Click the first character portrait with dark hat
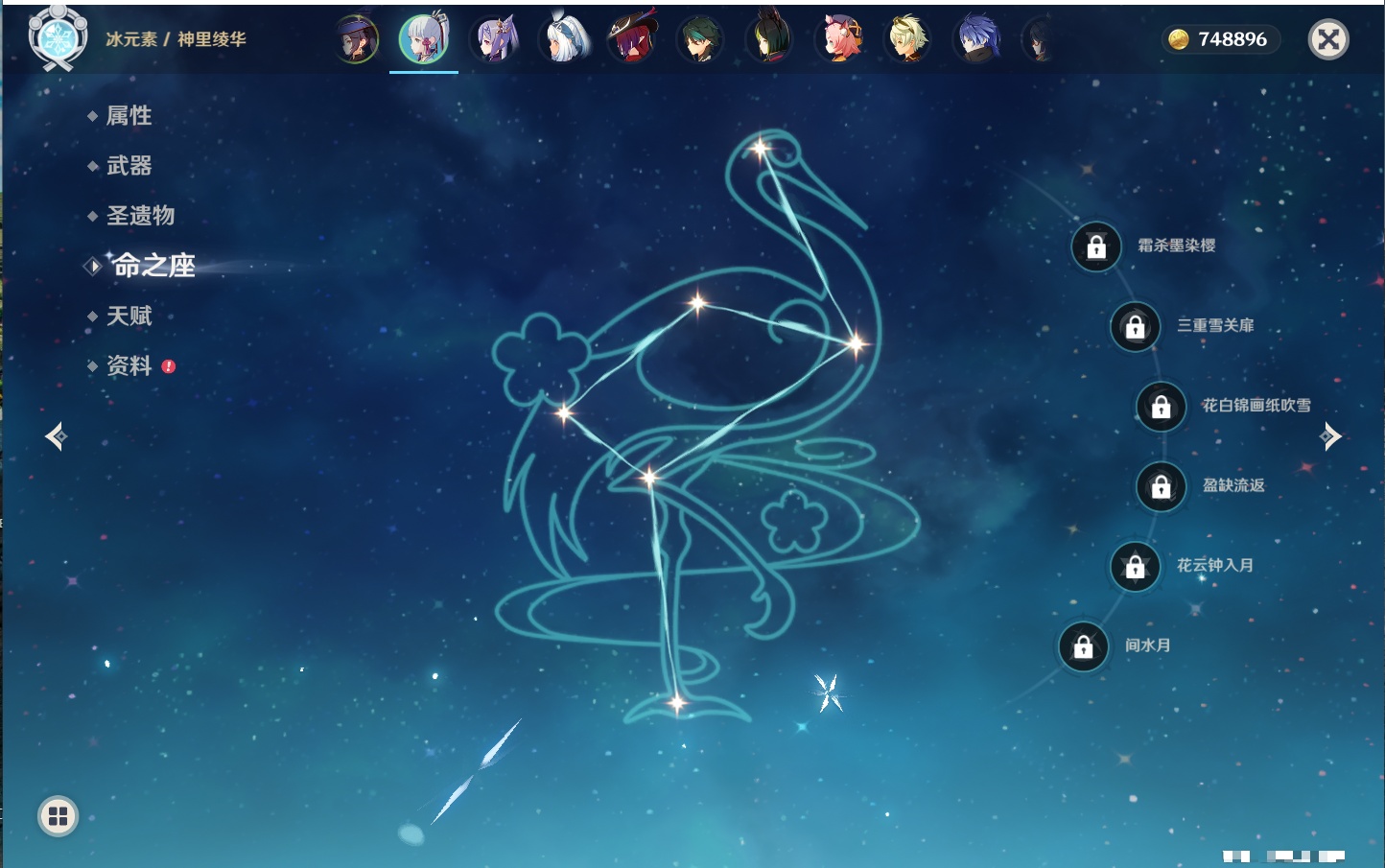Viewport: 1385px width, 868px height. pyautogui.click(x=357, y=40)
